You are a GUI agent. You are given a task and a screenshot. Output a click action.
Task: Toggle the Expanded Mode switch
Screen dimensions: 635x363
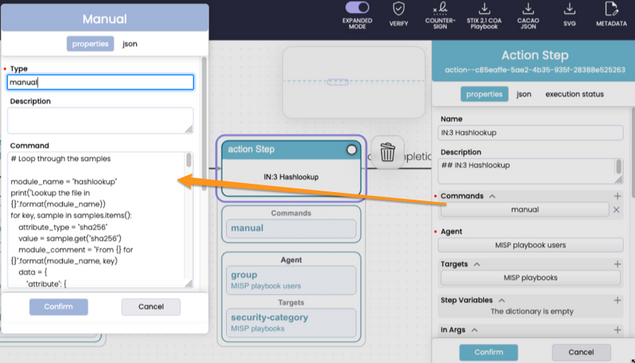[x=357, y=8]
